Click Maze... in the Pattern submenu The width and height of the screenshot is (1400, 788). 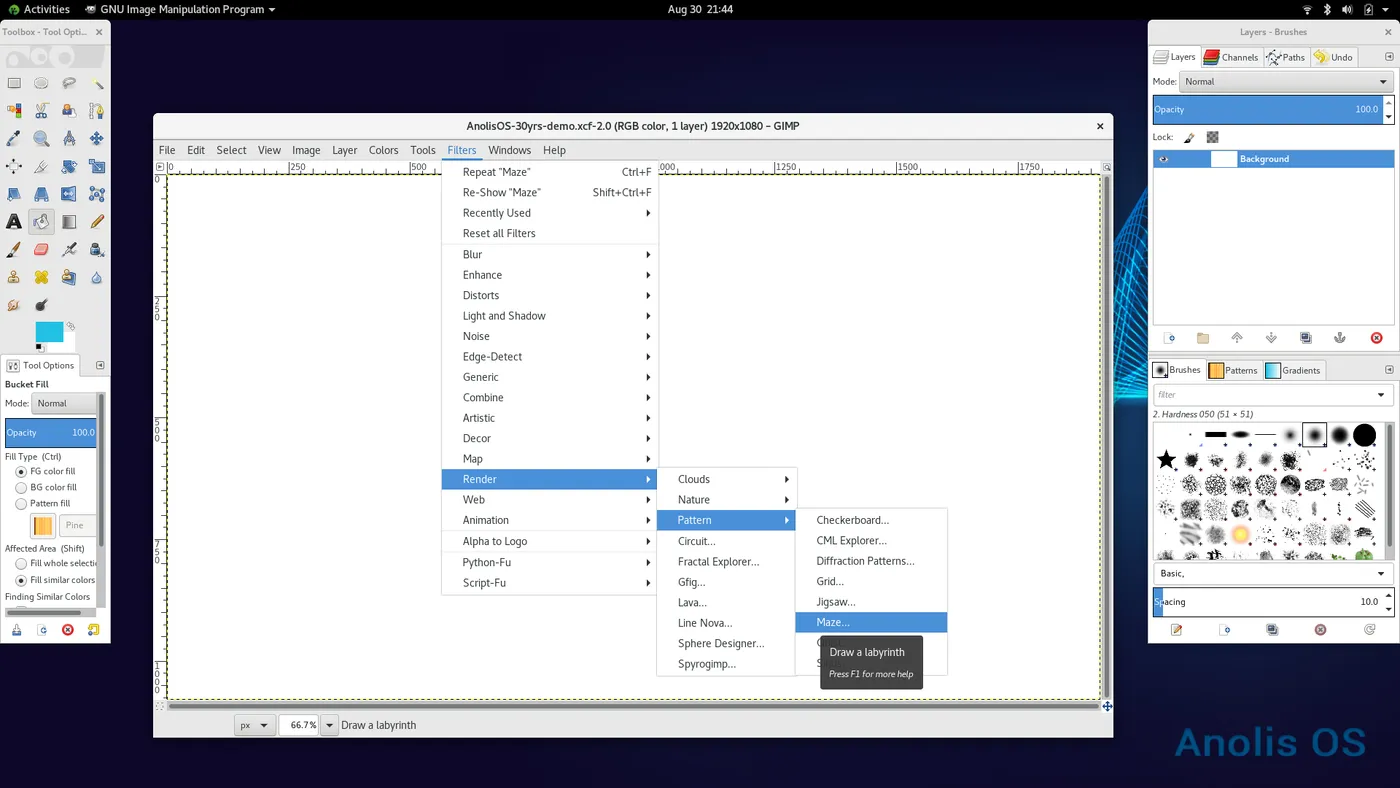coord(871,622)
